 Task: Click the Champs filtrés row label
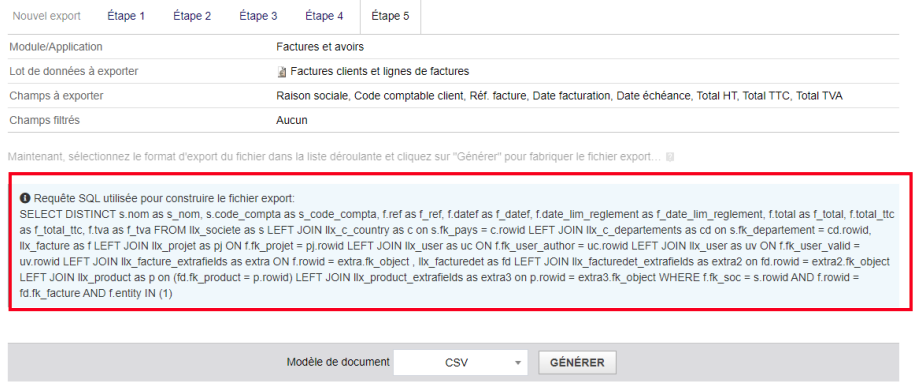pyautogui.click(x=45, y=120)
